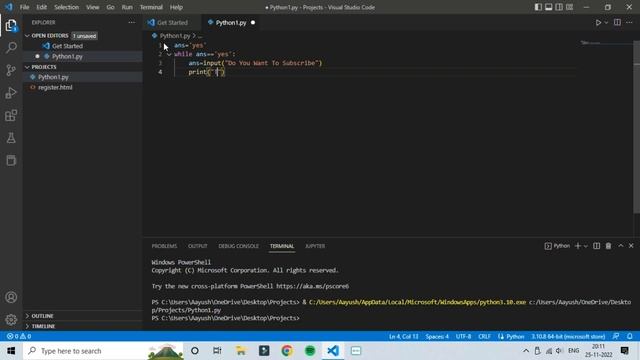Open the launch profile dropdown beside plus
Image resolution: width=640 pixels, height=360 pixels.
586,246
